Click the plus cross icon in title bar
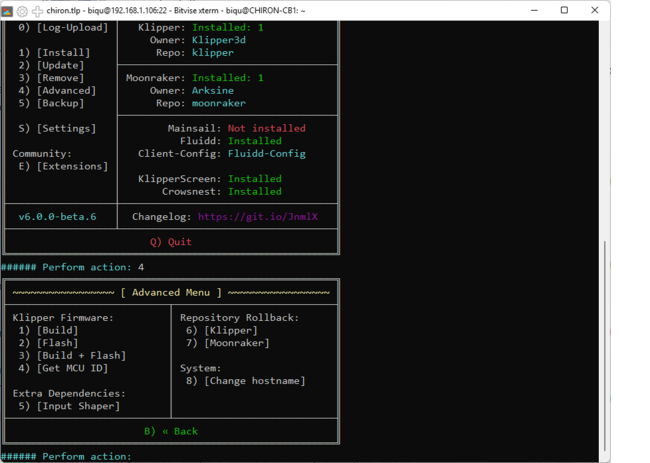This screenshot has height=463, width=650. coord(37,11)
